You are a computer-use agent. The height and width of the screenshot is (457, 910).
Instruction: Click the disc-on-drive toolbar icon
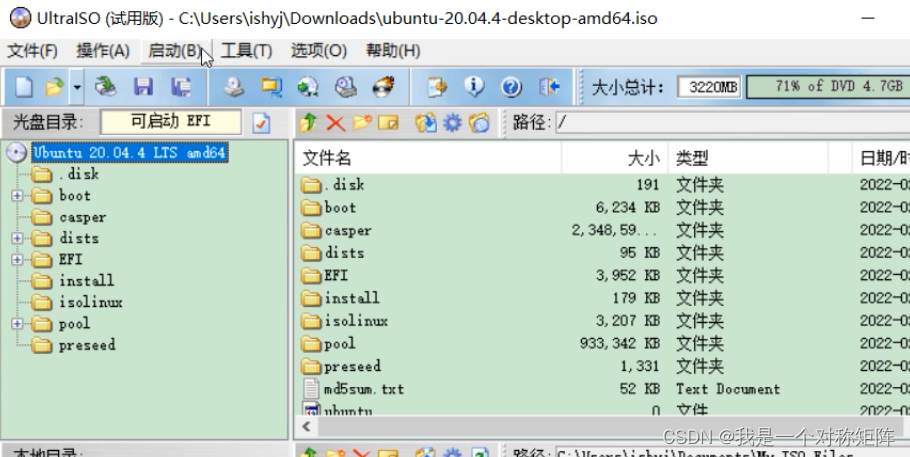346,87
